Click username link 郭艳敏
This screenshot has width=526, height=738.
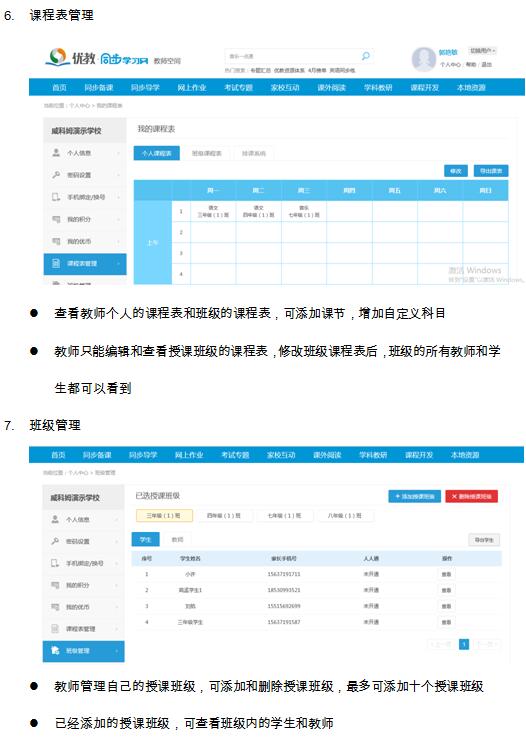448,52
